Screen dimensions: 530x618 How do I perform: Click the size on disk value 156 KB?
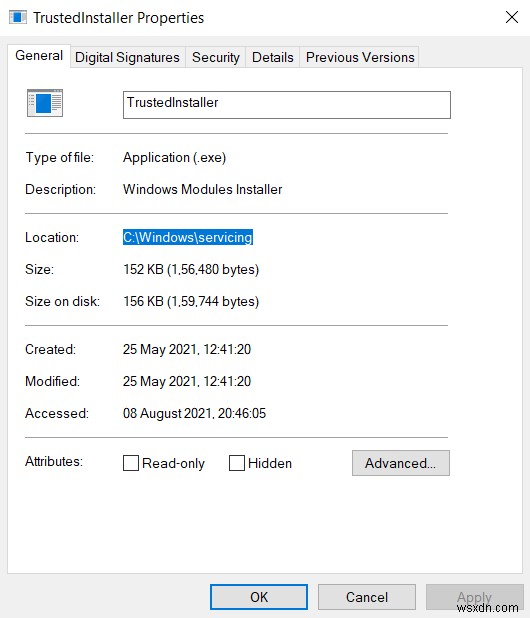click(191, 302)
